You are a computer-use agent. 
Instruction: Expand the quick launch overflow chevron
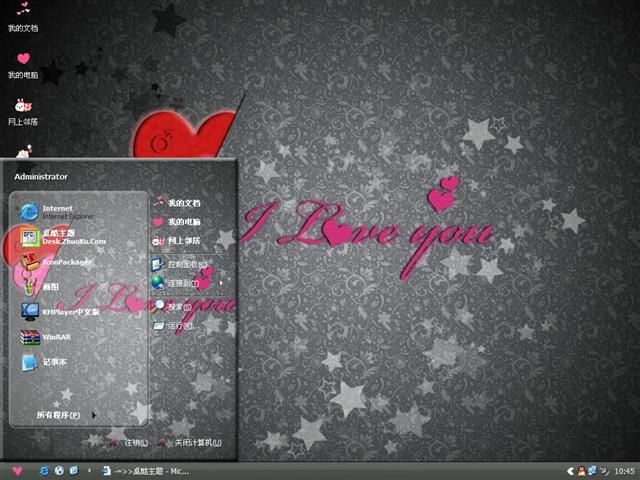point(89,471)
